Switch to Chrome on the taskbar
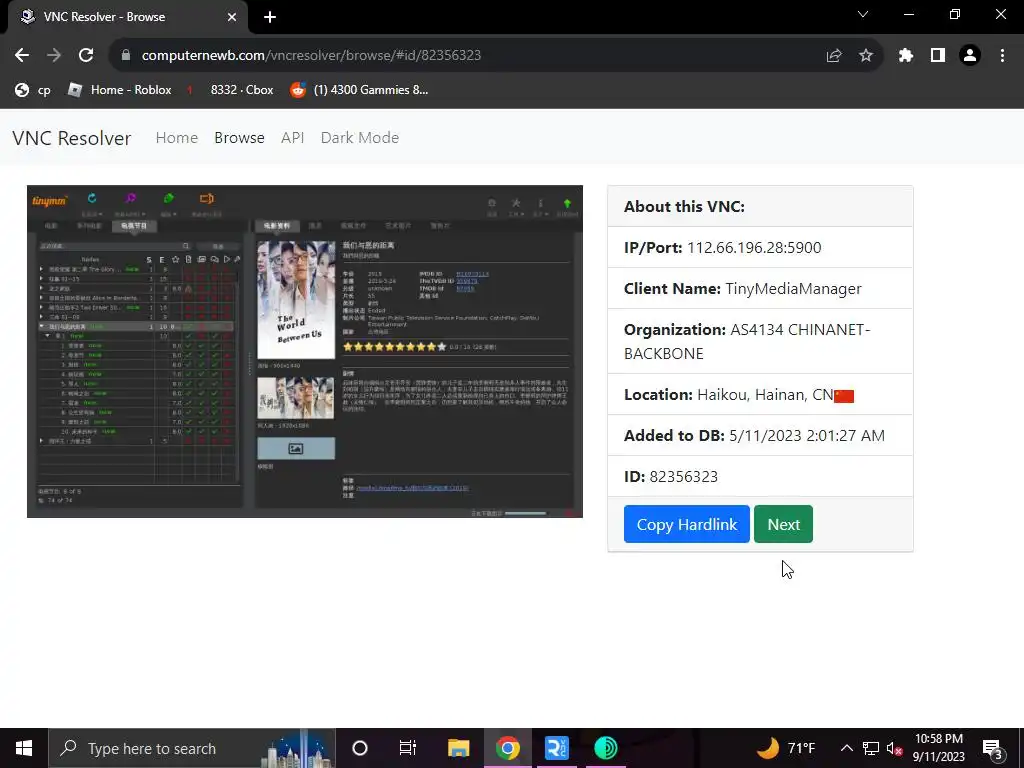 click(507, 748)
